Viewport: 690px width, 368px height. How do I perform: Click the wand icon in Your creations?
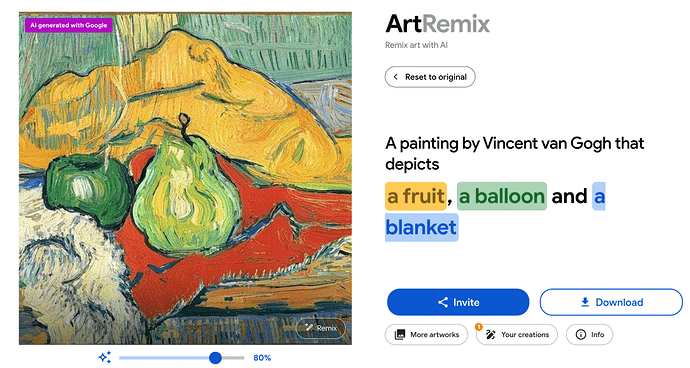[490, 335]
